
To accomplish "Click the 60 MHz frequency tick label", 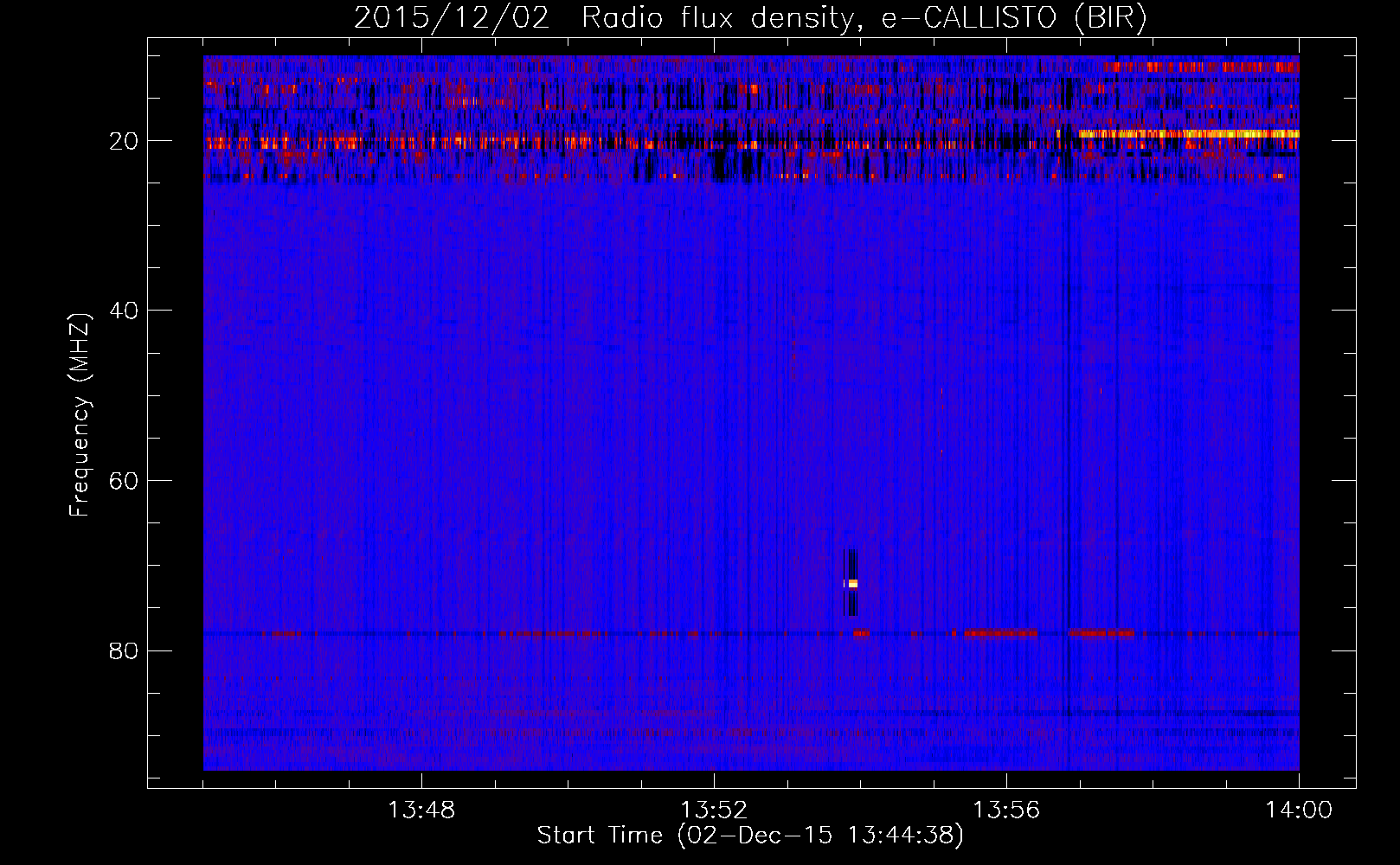I will click(x=125, y=481).
